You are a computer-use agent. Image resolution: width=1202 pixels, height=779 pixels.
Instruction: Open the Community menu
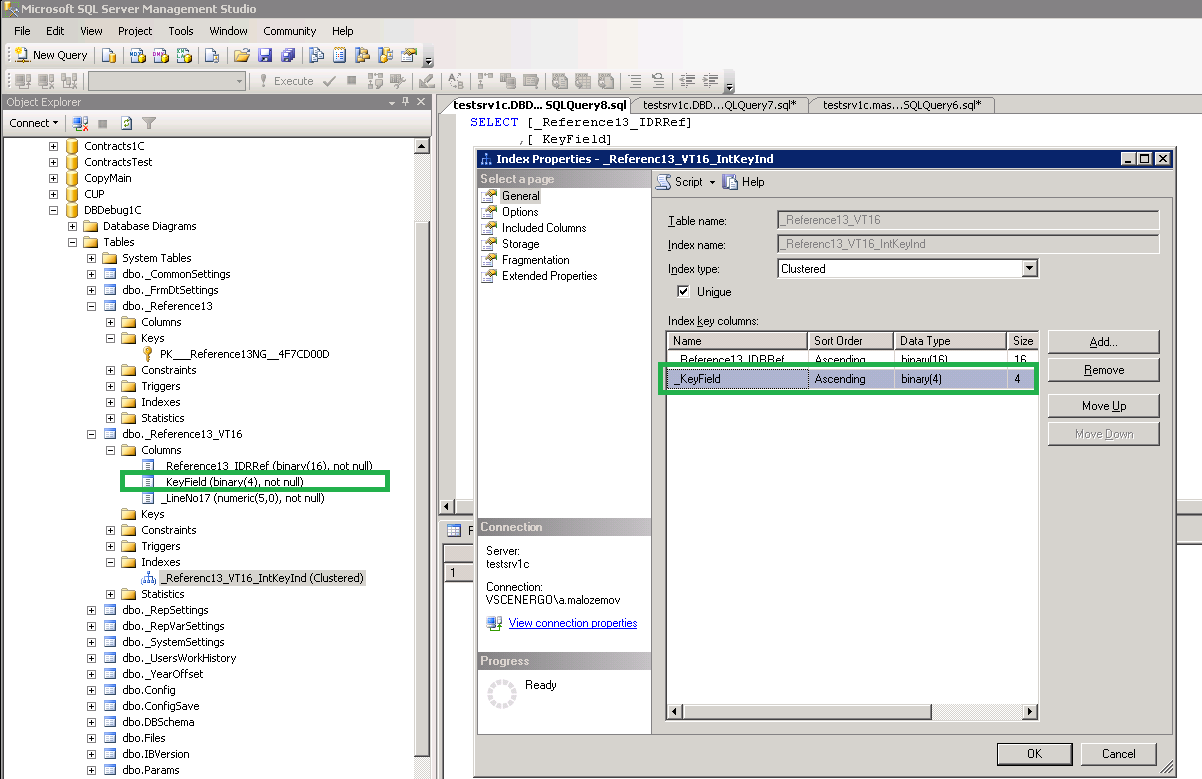coord(290,31)
